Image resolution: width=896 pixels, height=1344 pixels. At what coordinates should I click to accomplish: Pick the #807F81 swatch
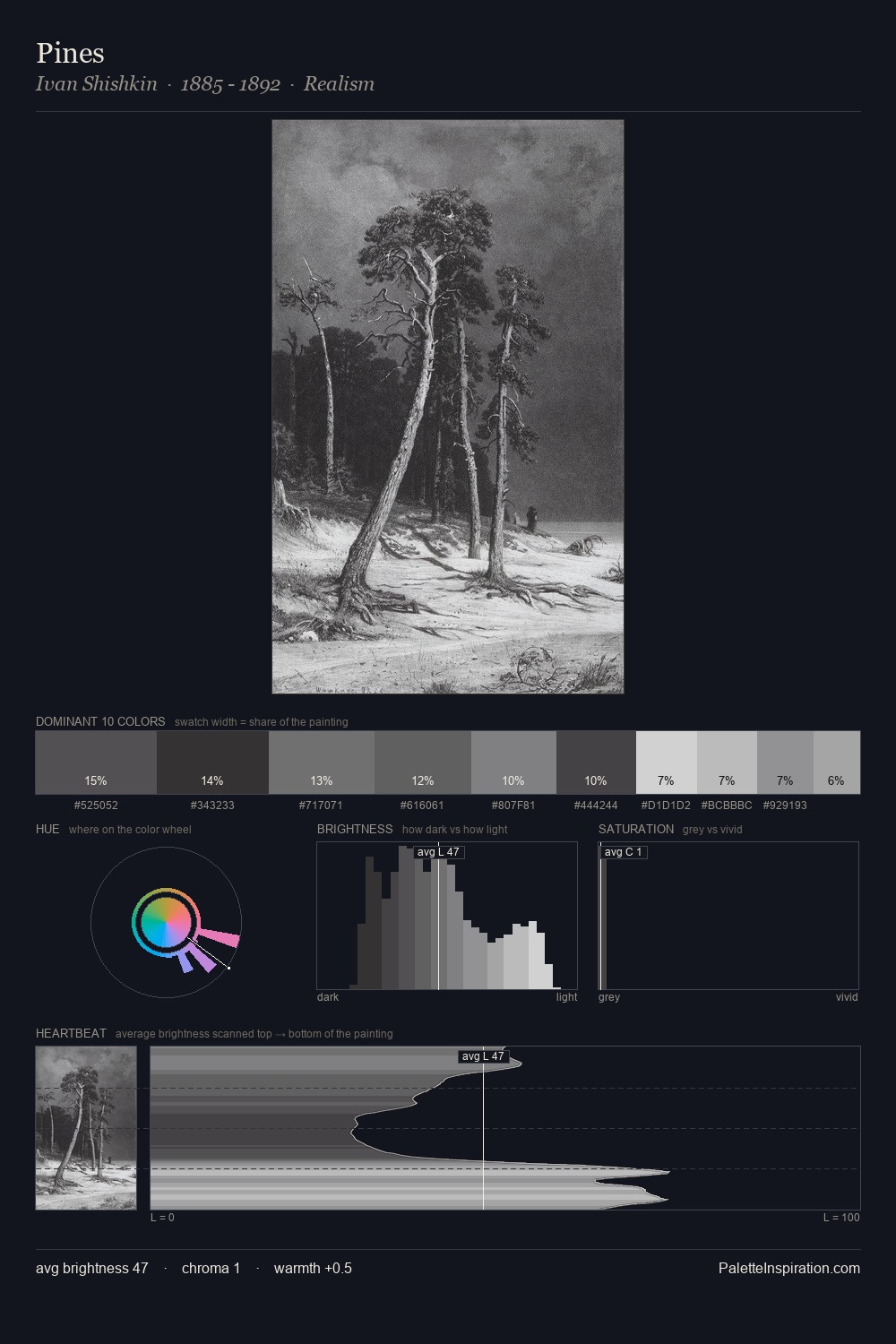pyautogui.click(x=513, y=762)
